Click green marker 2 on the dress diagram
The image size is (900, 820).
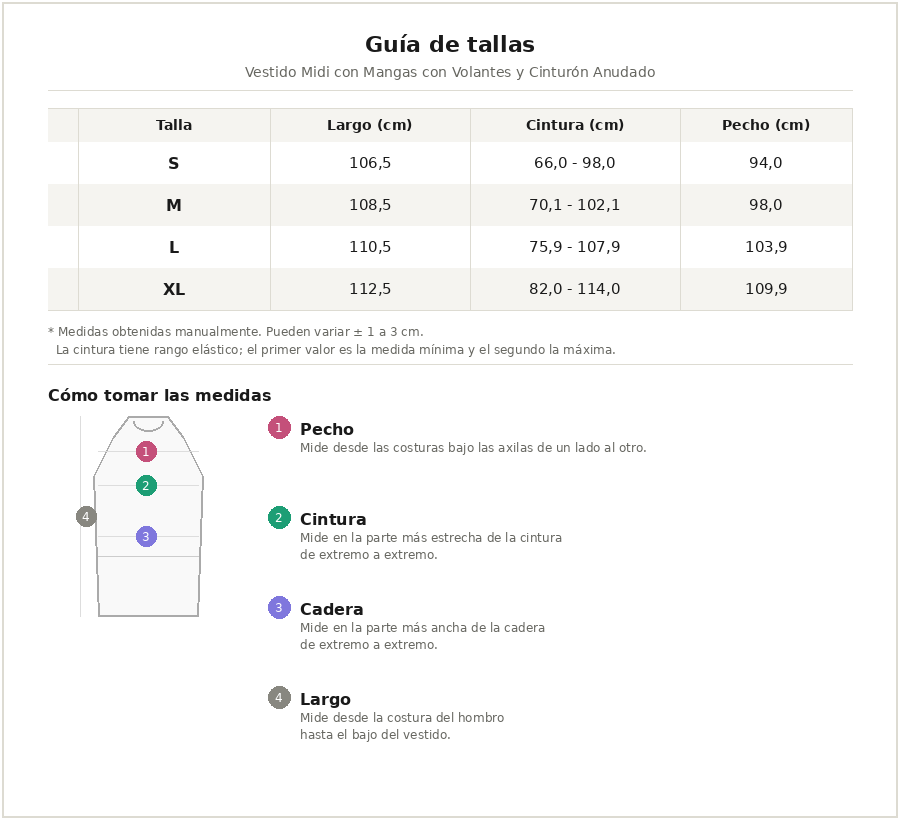146,486
